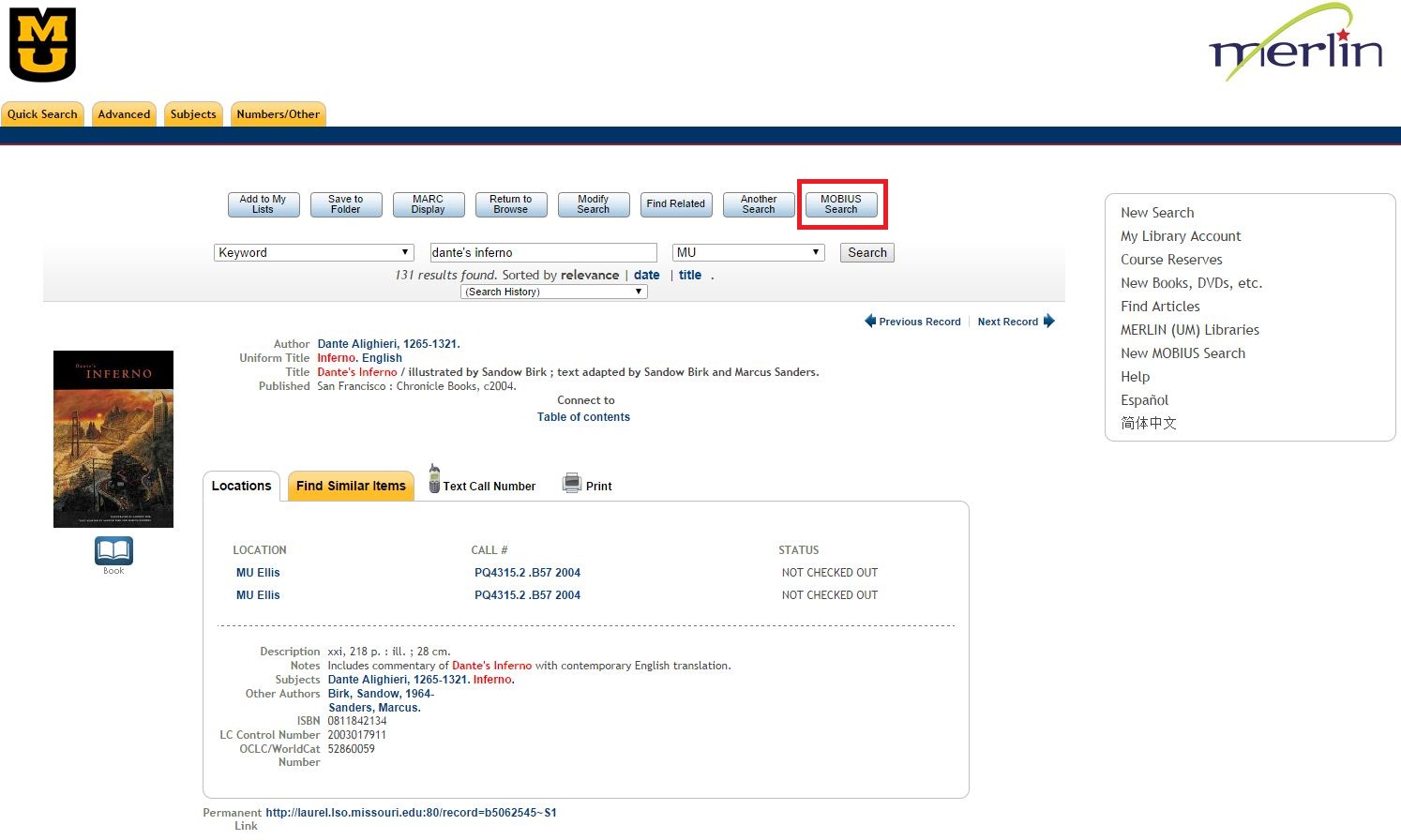Sort results by title

pos(690,275)
